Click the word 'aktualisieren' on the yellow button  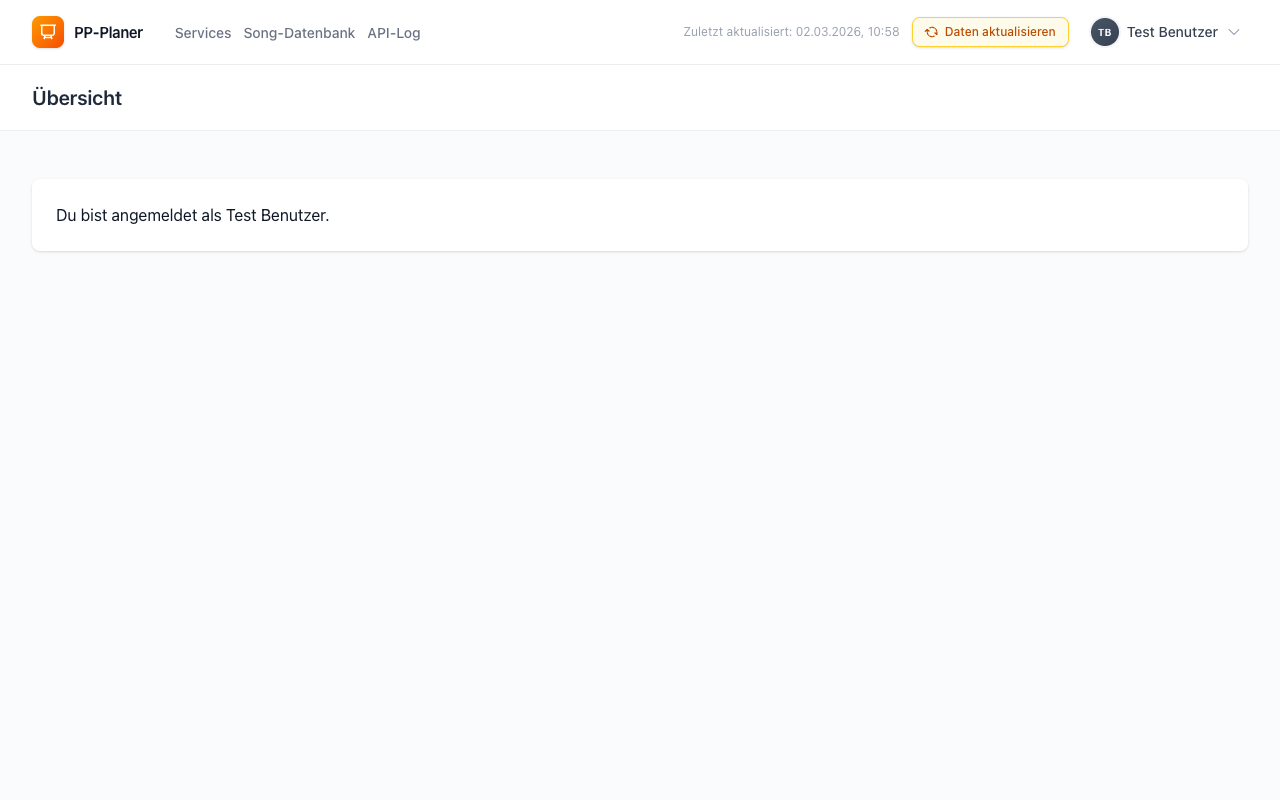coord(1019,32)
